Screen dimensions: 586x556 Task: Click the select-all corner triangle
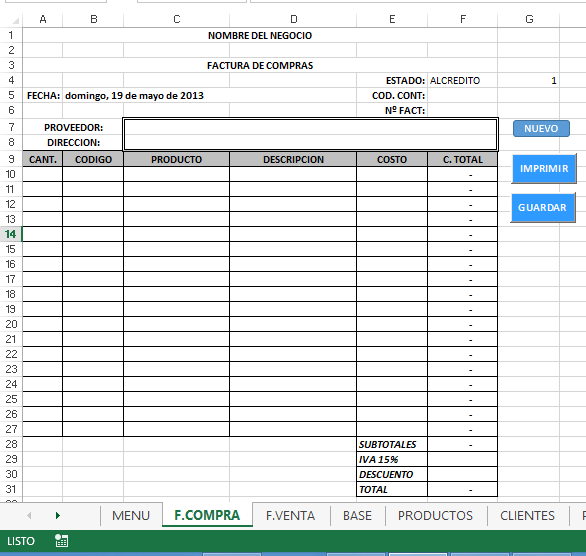[x=16, y=20]
